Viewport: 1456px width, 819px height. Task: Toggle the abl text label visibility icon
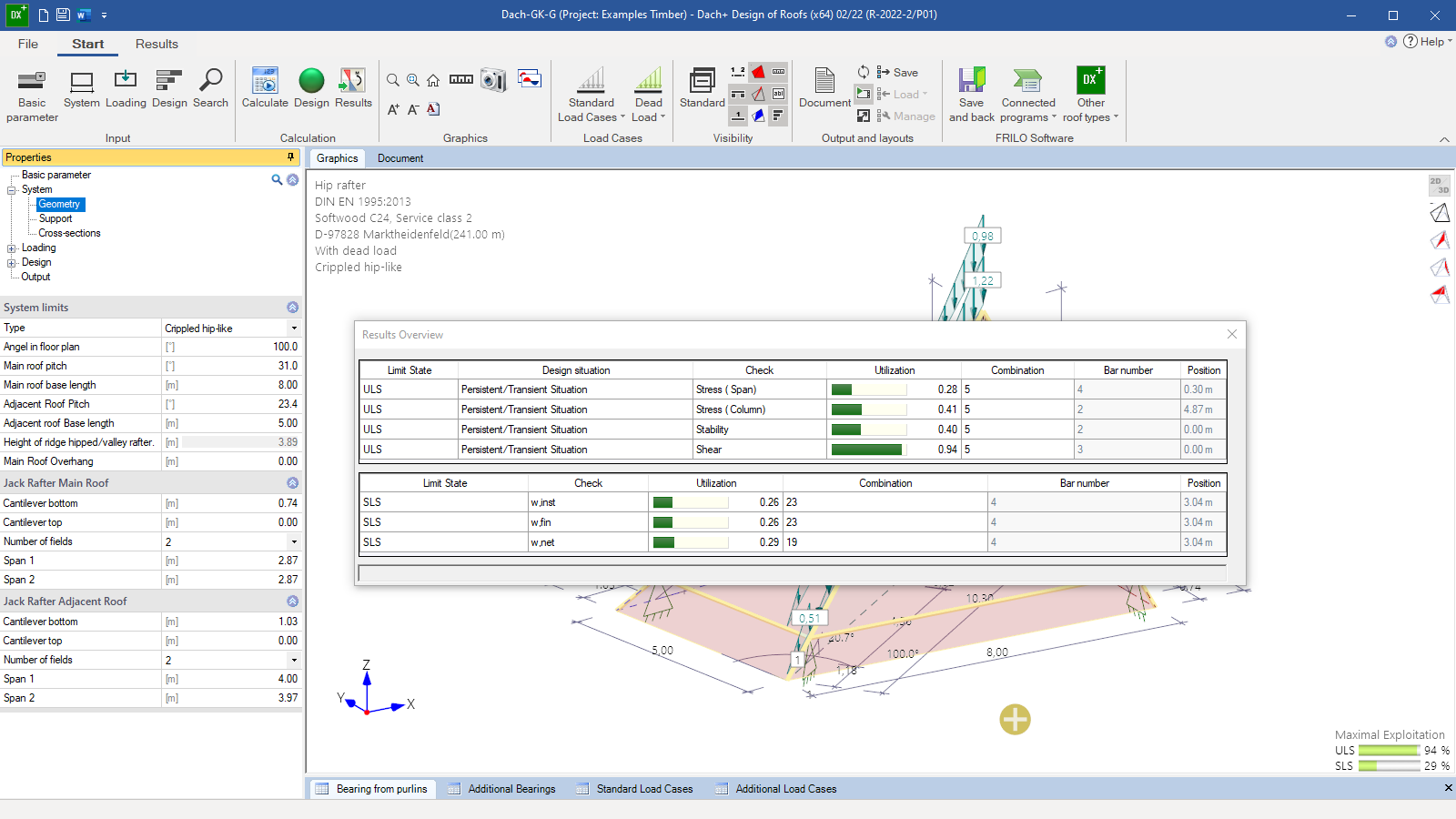pyautogui.click(x=779, y=94)
